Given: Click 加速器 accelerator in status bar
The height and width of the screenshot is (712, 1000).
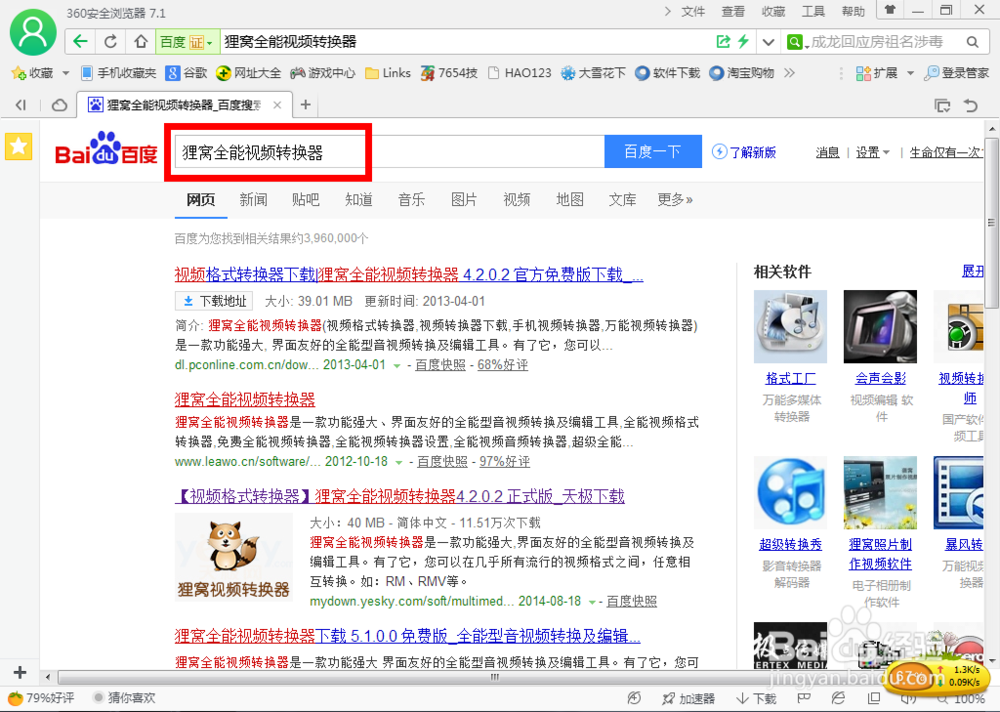Looking at the screenshot, I should pyautogui.click(x=688, y=699).
